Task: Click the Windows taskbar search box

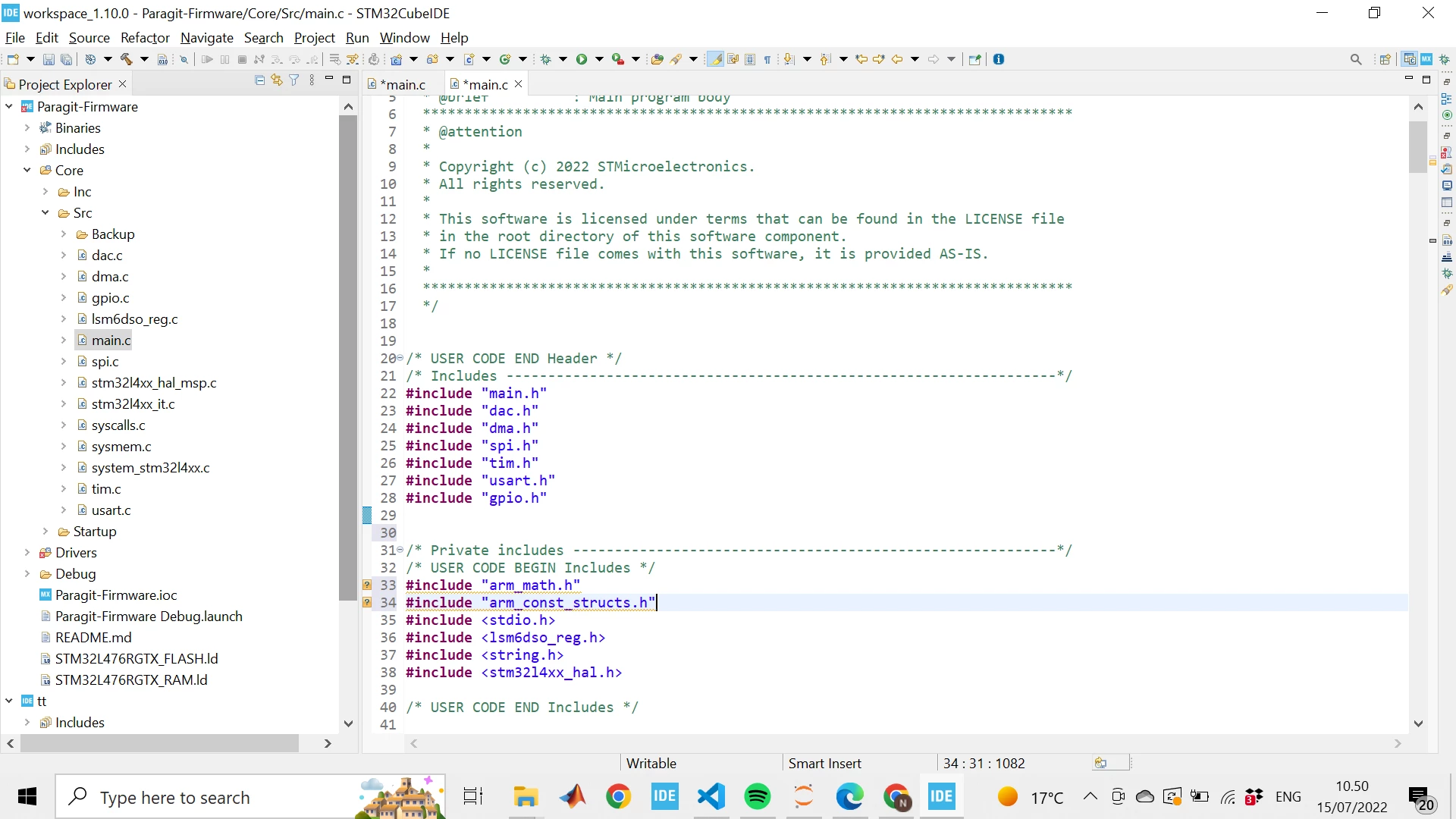Action: click(x=250, y=797)
